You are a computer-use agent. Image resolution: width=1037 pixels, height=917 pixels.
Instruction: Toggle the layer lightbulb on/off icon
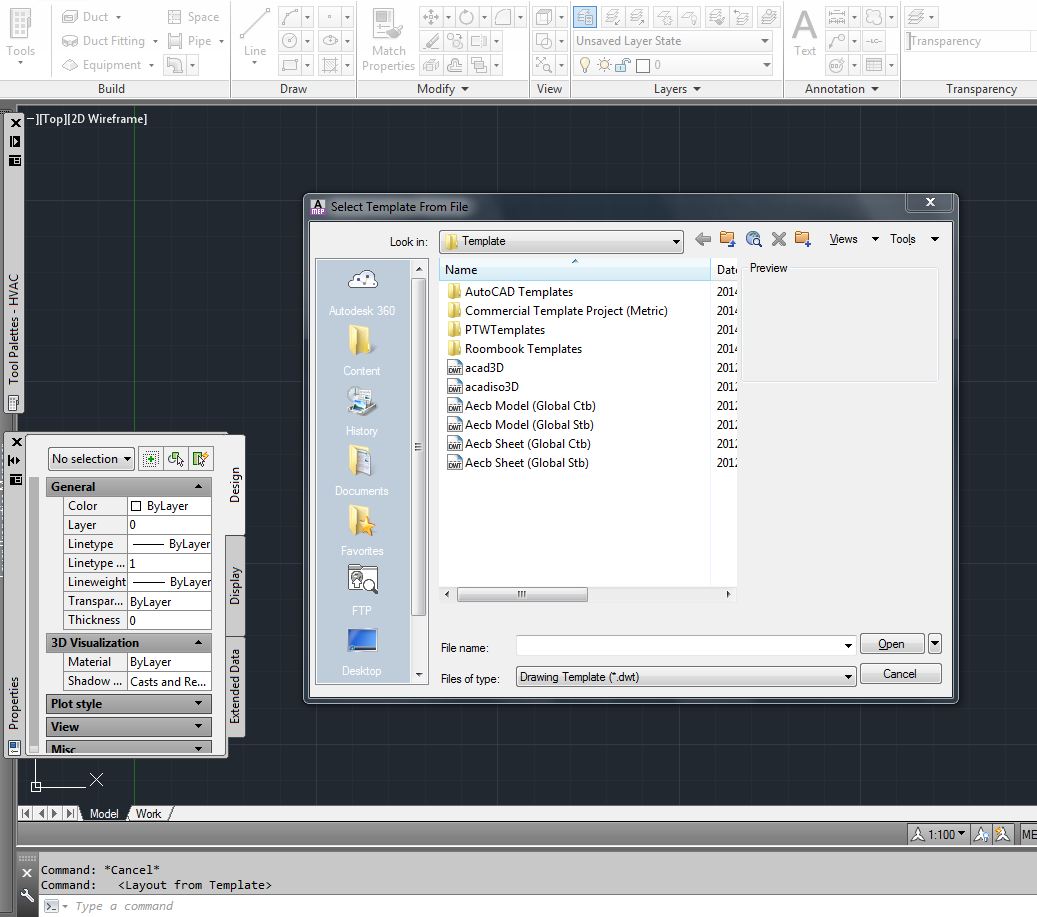click(x=585, y=65)
